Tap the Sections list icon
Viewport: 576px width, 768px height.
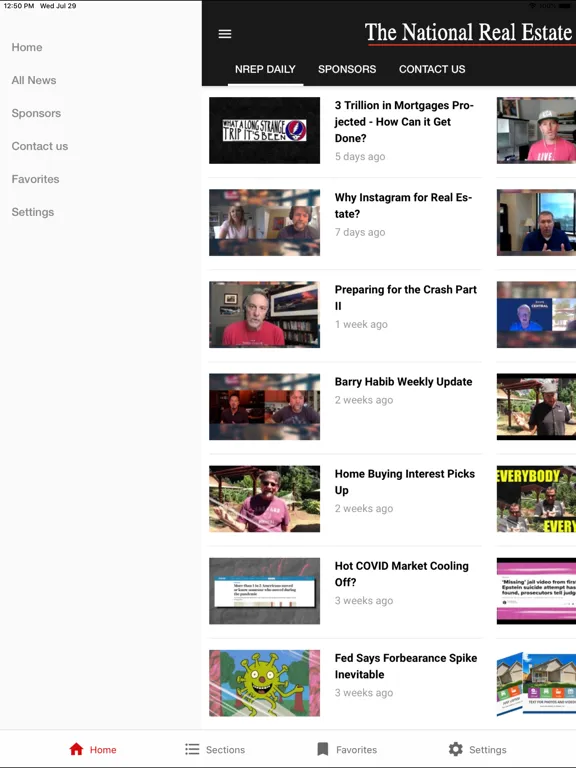[192, 749]
